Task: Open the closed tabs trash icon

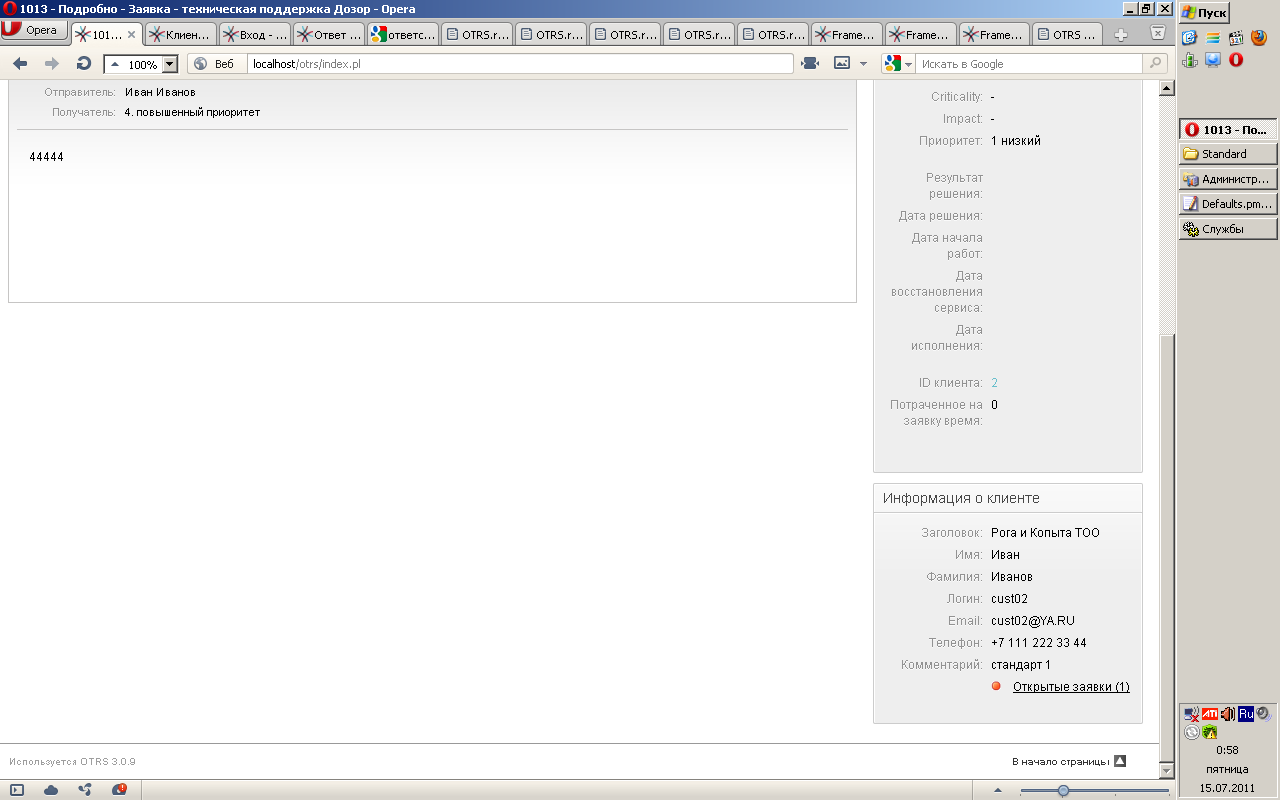Action: pyautogui.click(x=1158, y=33)
